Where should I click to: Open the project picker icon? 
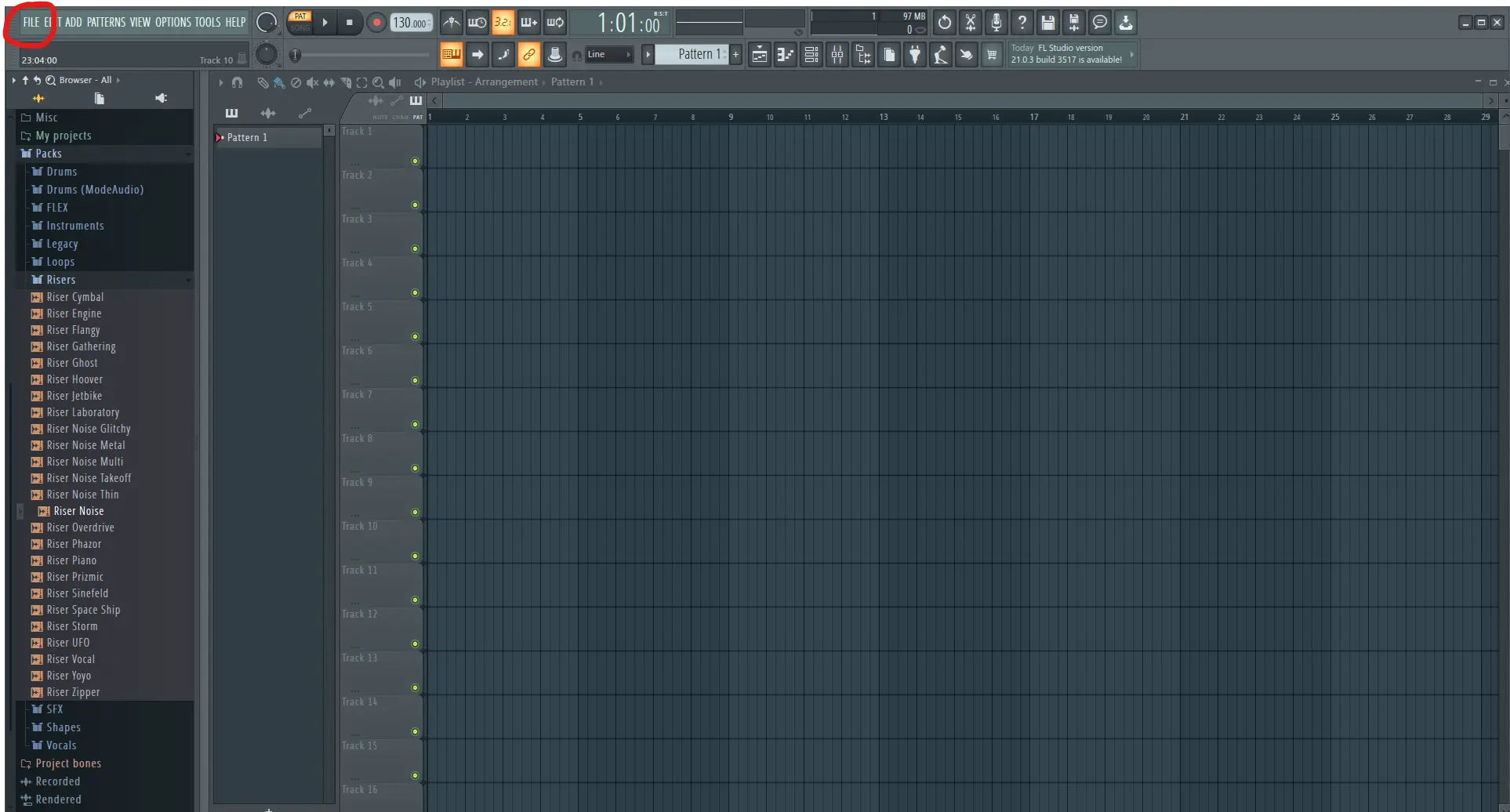pyautogui.click(x=889, y=54)
